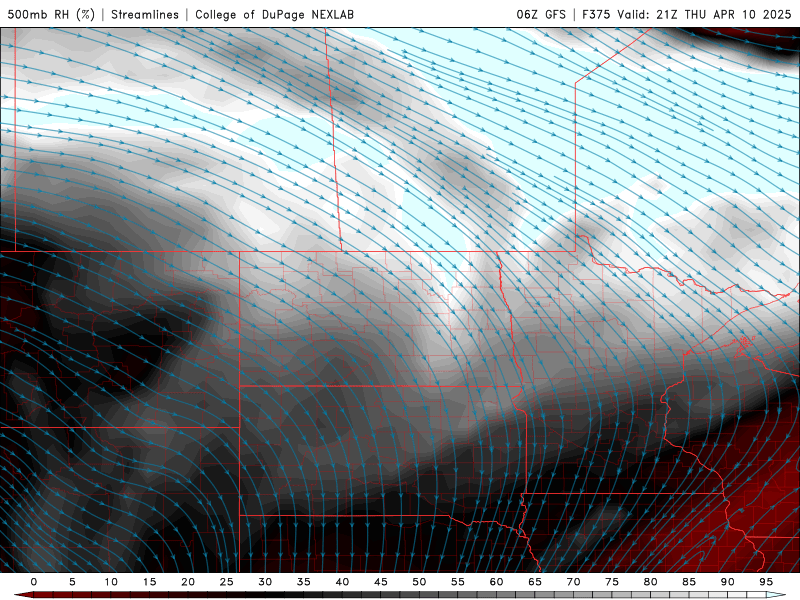The image size is (800, 600).
Task: Click the '06Z GFS' model run label
Action: click(x=541, y=14)
